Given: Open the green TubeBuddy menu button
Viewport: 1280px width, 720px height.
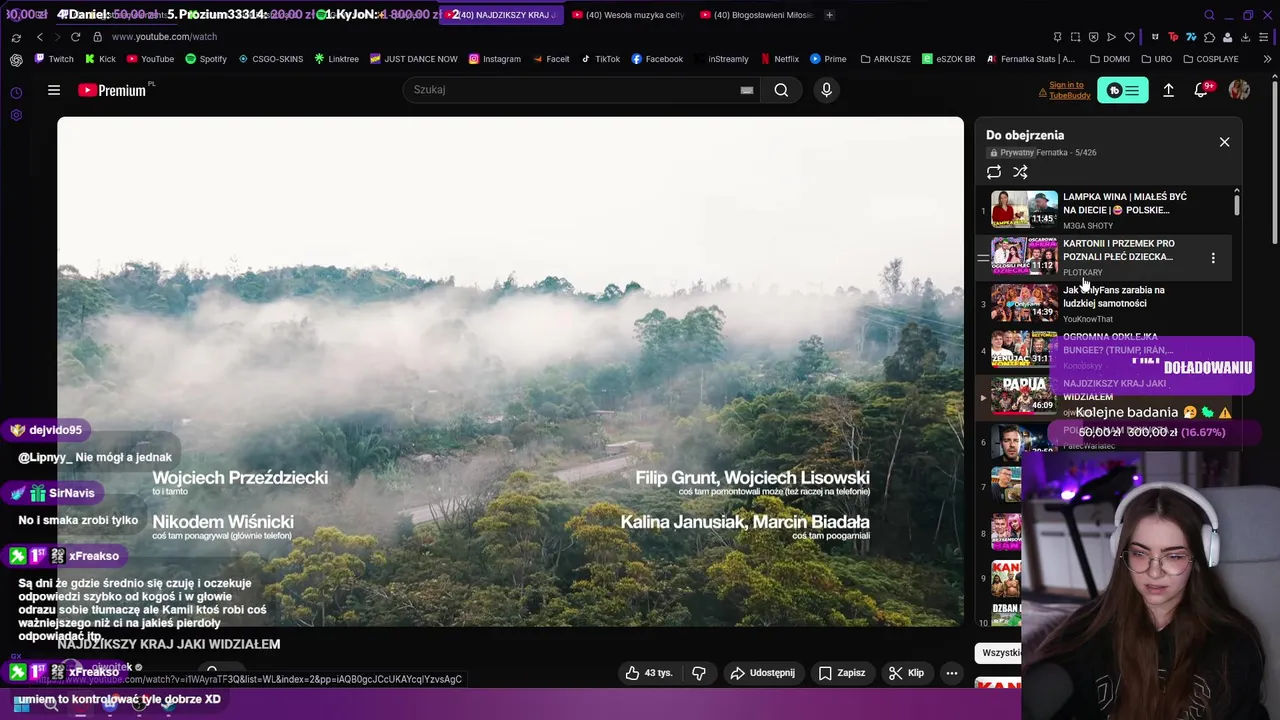Looking at the screenshot, I should point(1123,90).
